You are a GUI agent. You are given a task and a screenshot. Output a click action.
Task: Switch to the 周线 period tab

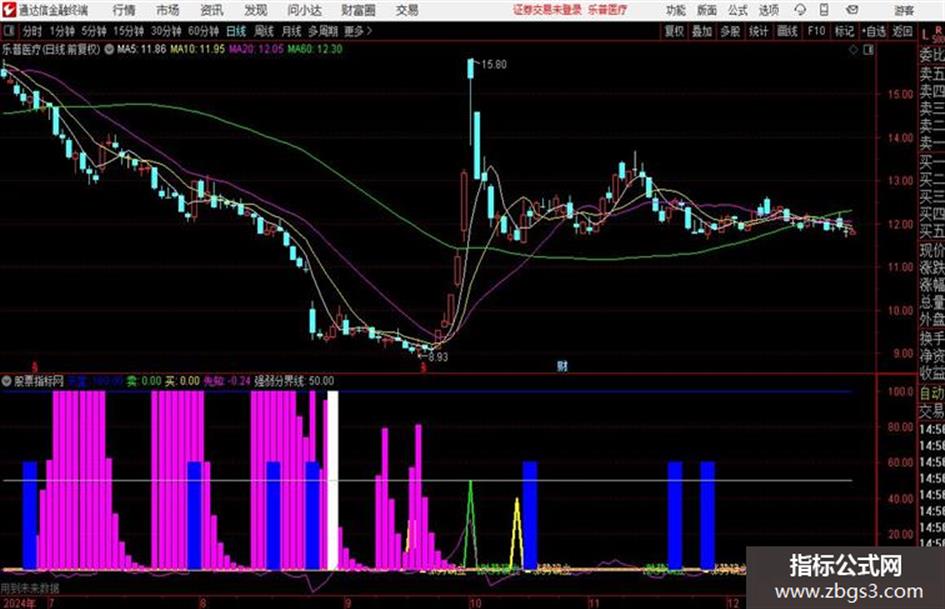click(x=264, y=31)
